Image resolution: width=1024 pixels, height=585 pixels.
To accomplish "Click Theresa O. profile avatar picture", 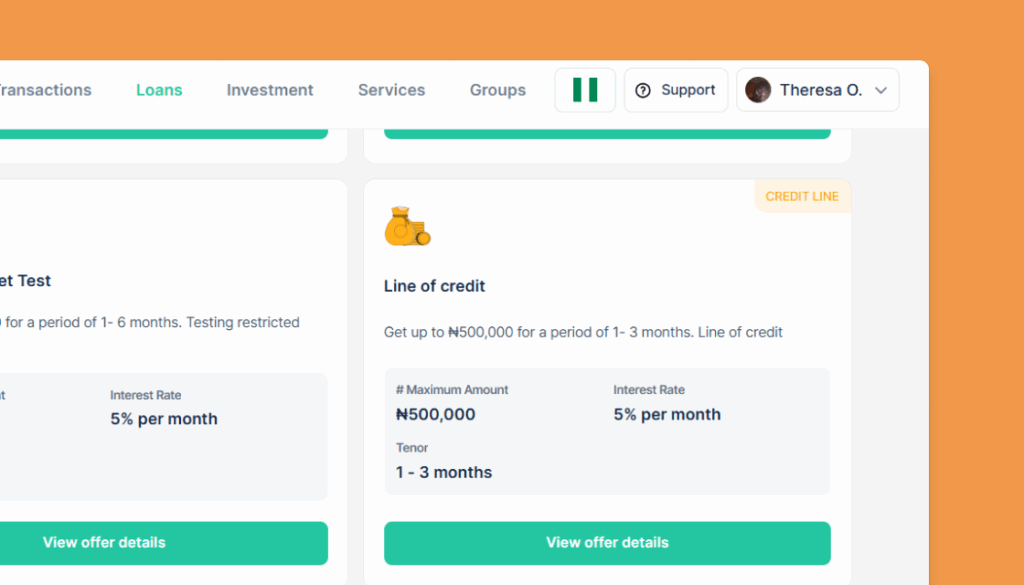I will (758, 90).
